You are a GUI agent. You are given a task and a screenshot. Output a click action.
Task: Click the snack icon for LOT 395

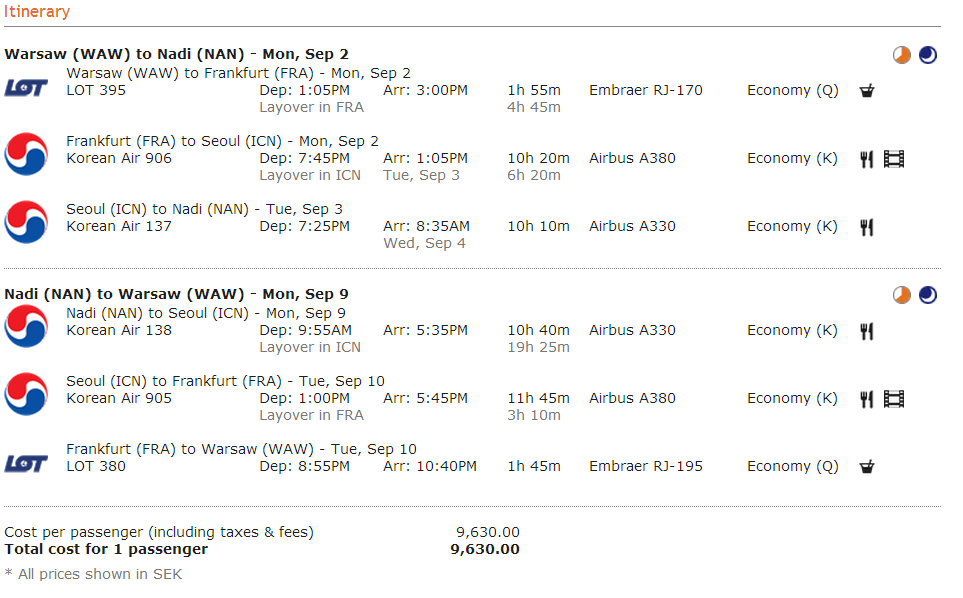tap(867, 91)
